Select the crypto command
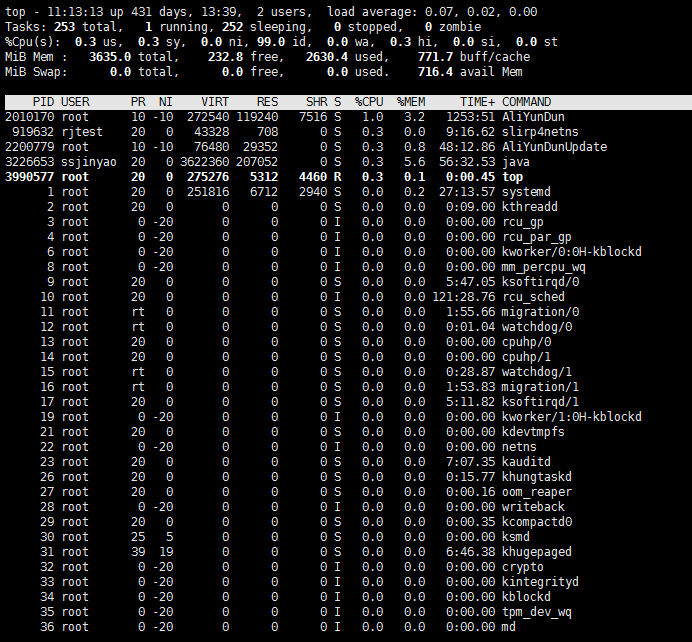 pos(523,567)
